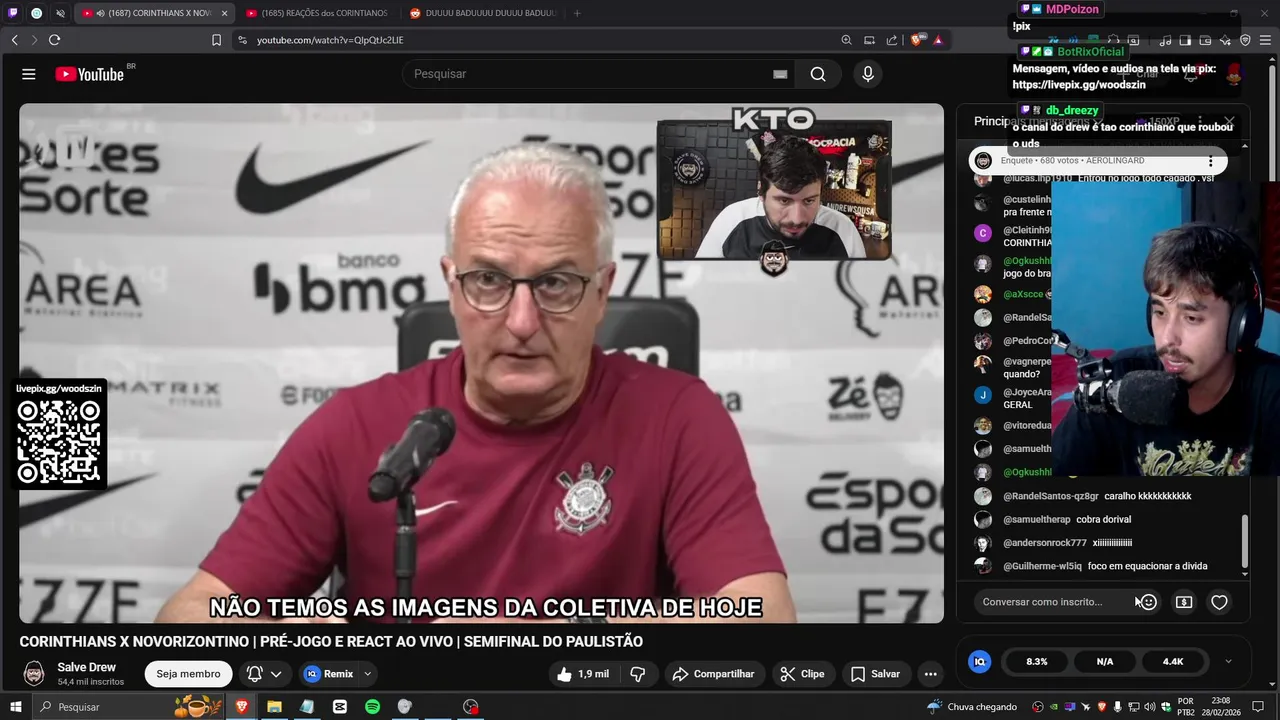Viewport: 1280px width, 720px height.
Task: Start voice search with the microphone icon
Action: click(x=867, y=74)
